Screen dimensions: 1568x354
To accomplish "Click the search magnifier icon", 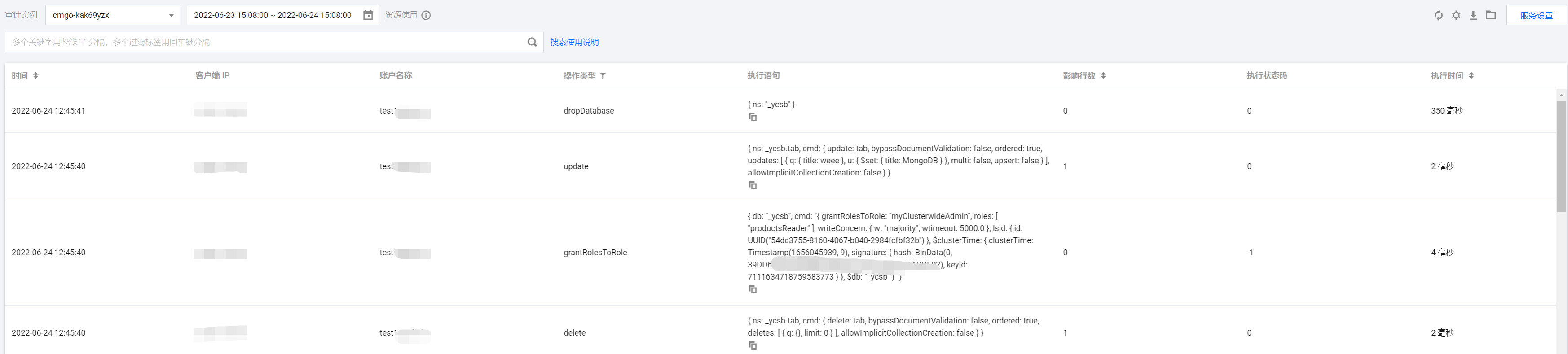I will coord(532,42).
